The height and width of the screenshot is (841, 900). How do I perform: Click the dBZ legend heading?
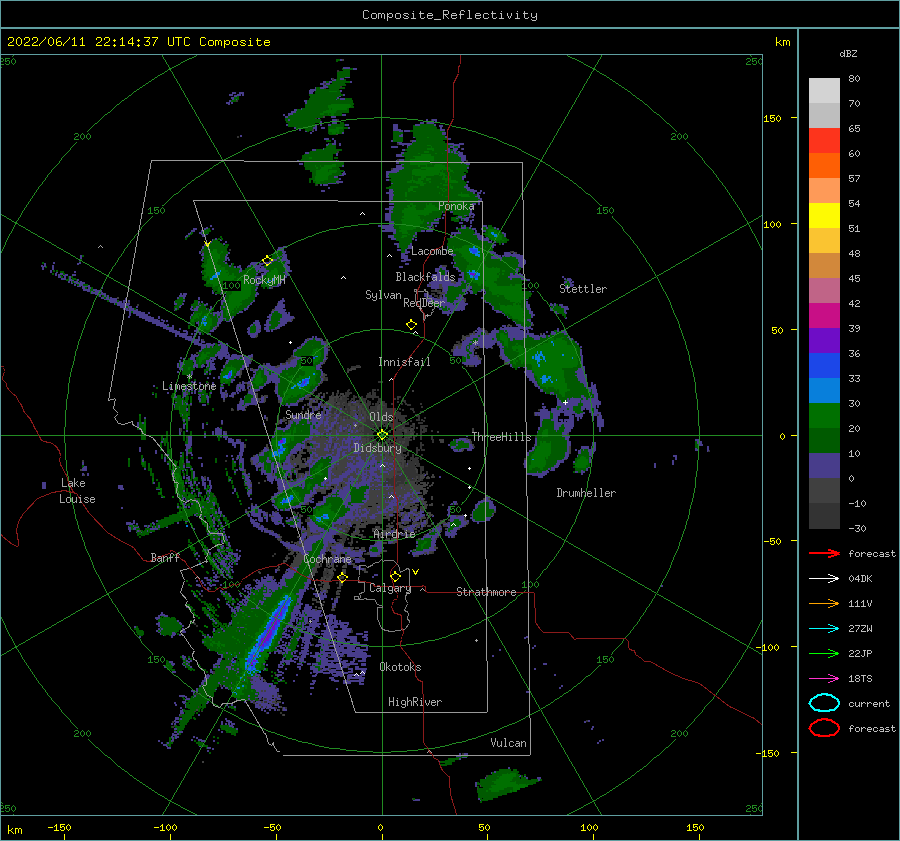pos(848,54)
